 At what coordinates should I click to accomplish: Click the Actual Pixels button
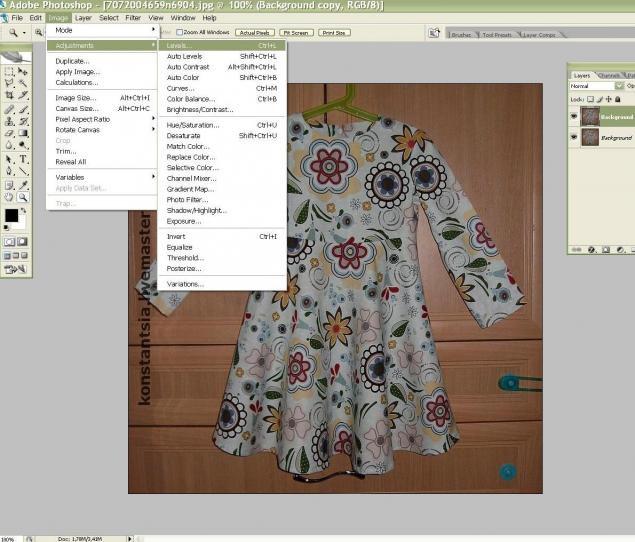[x=255, y=32]
